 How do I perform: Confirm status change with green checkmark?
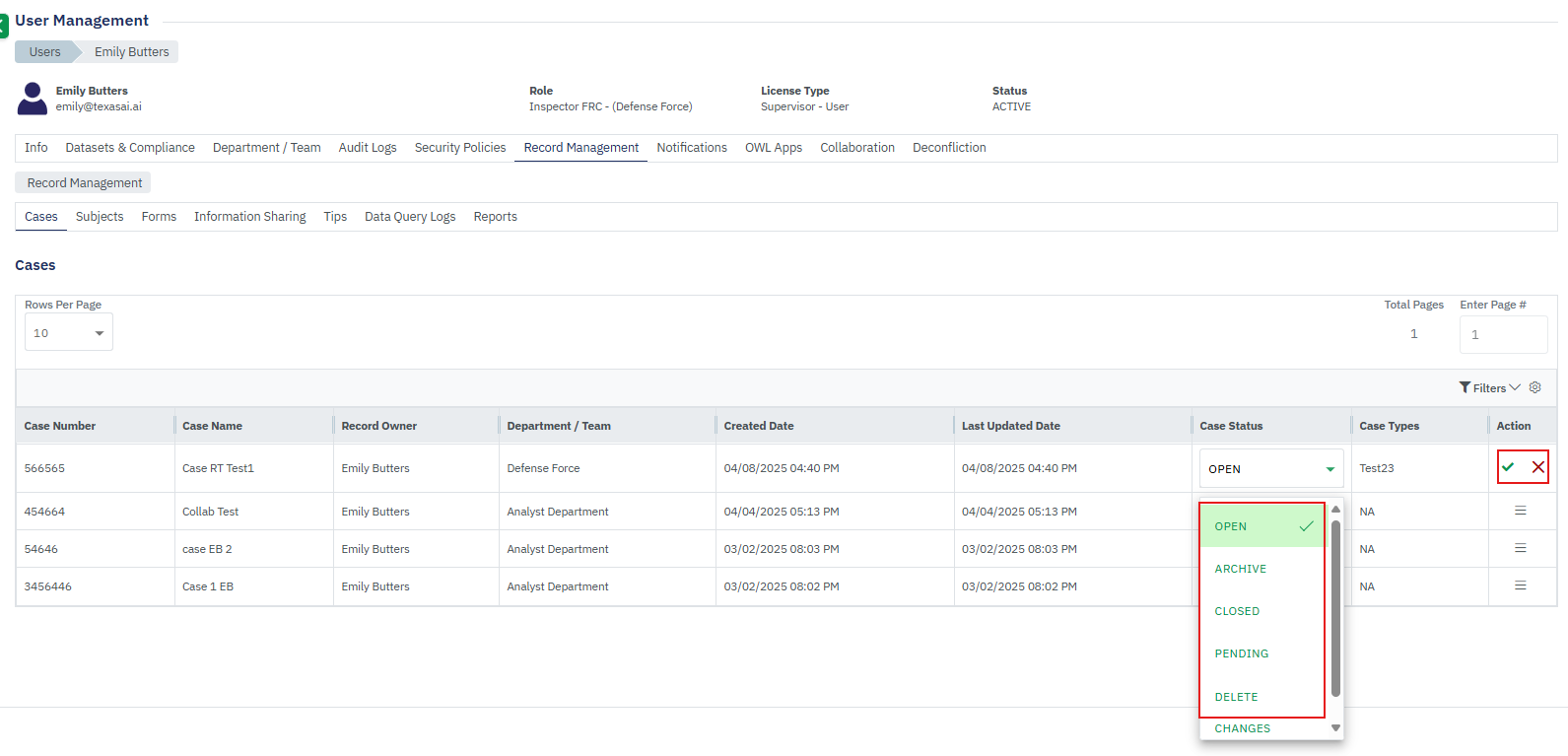pos(1508,467)
